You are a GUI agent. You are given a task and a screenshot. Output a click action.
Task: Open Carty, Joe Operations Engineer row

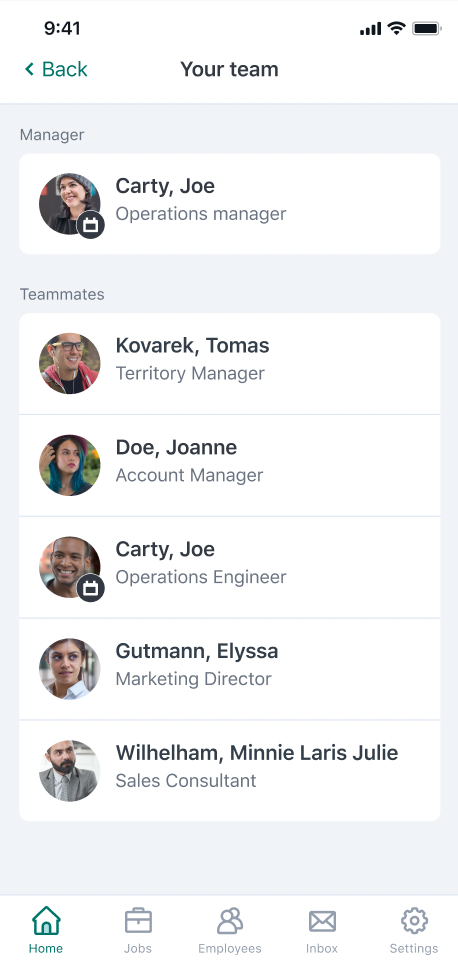coord(230,567)
